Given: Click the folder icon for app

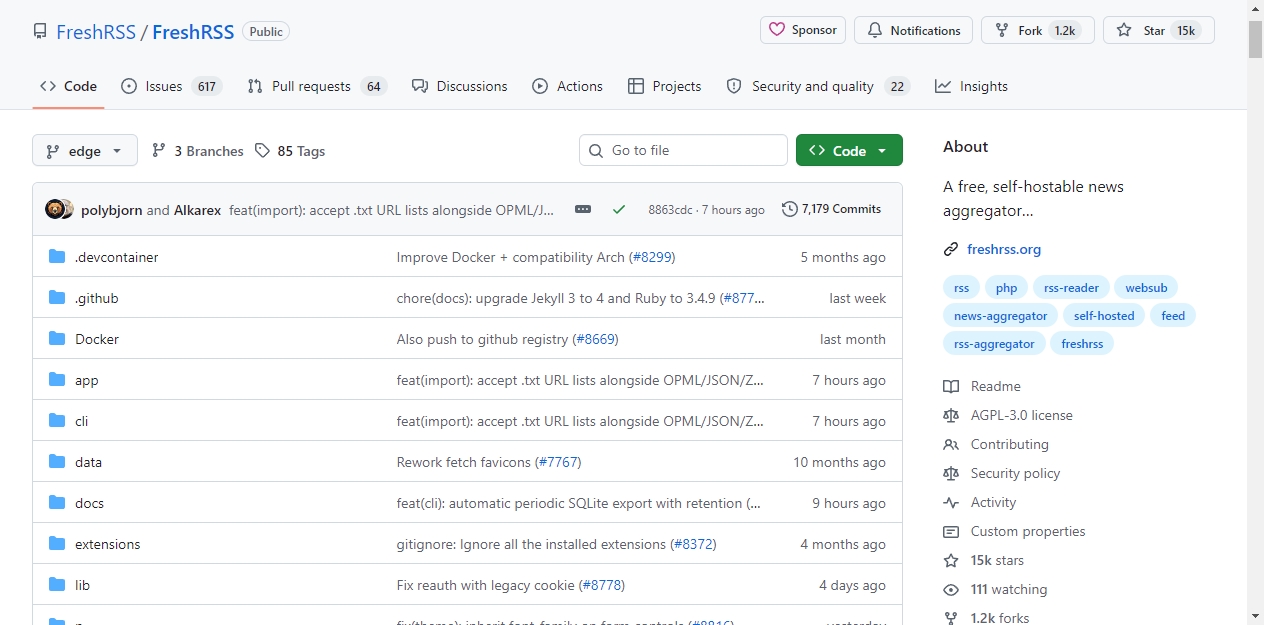Looking at the screenshot, I should pyautogui.click(x=57, y=380).
